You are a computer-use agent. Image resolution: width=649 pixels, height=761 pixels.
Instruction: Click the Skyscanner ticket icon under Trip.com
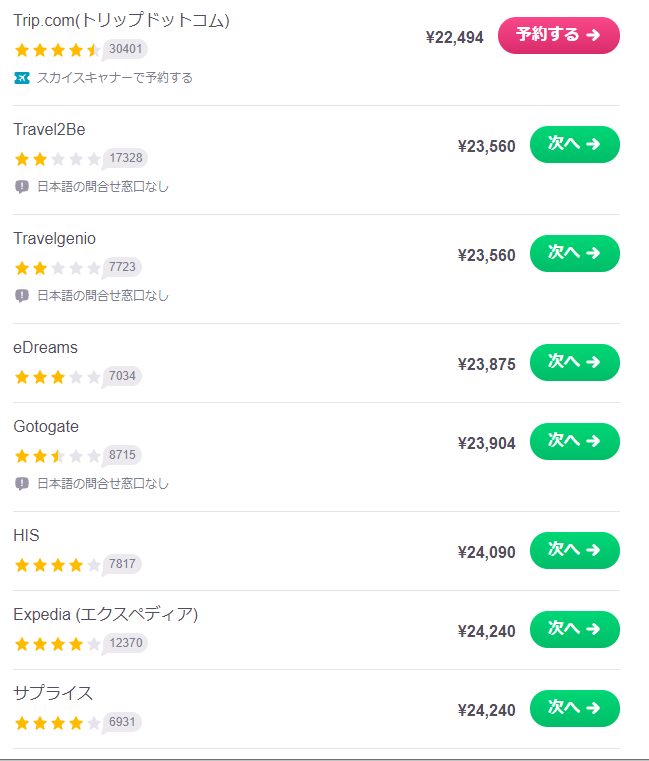pyautogui.click(x=22, y=78)
